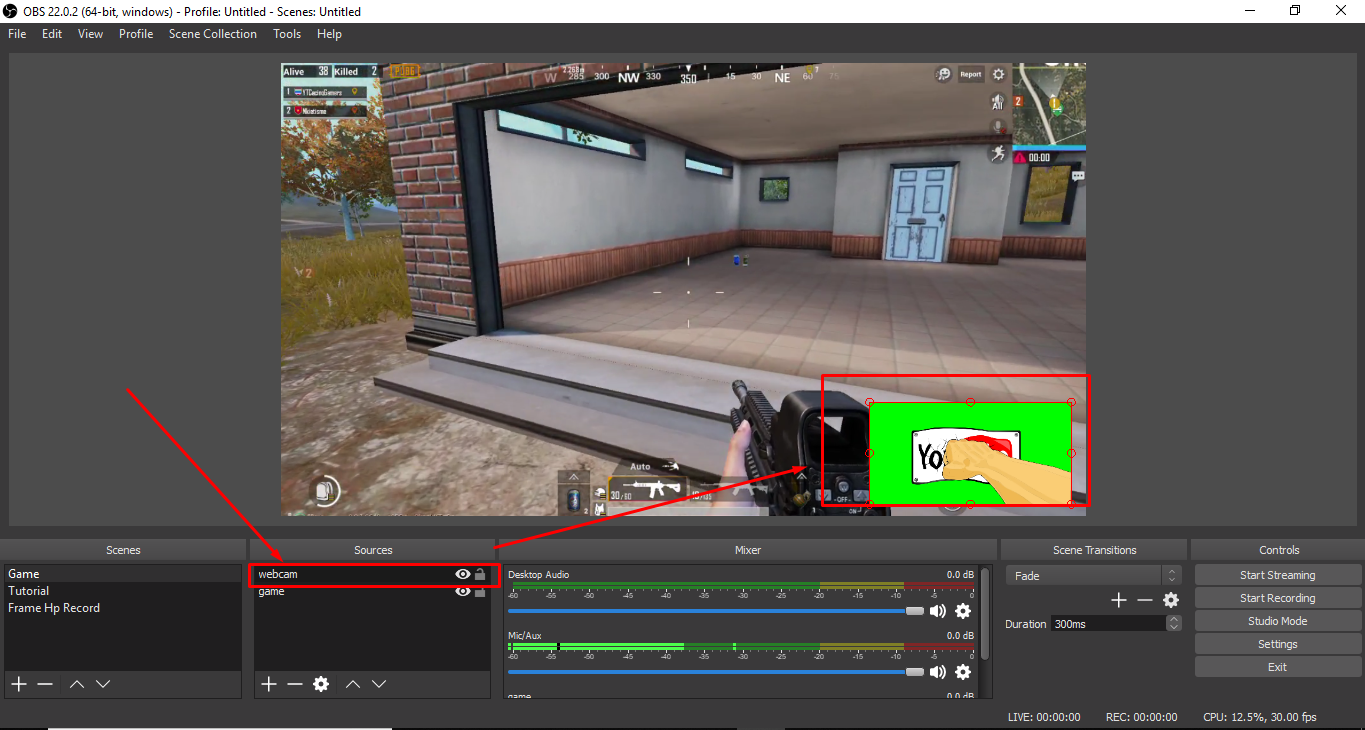Mute Desktop Audio speaker icon
Image resolution: width=1365 pixels, height=730 pixels.
[938, 611]
